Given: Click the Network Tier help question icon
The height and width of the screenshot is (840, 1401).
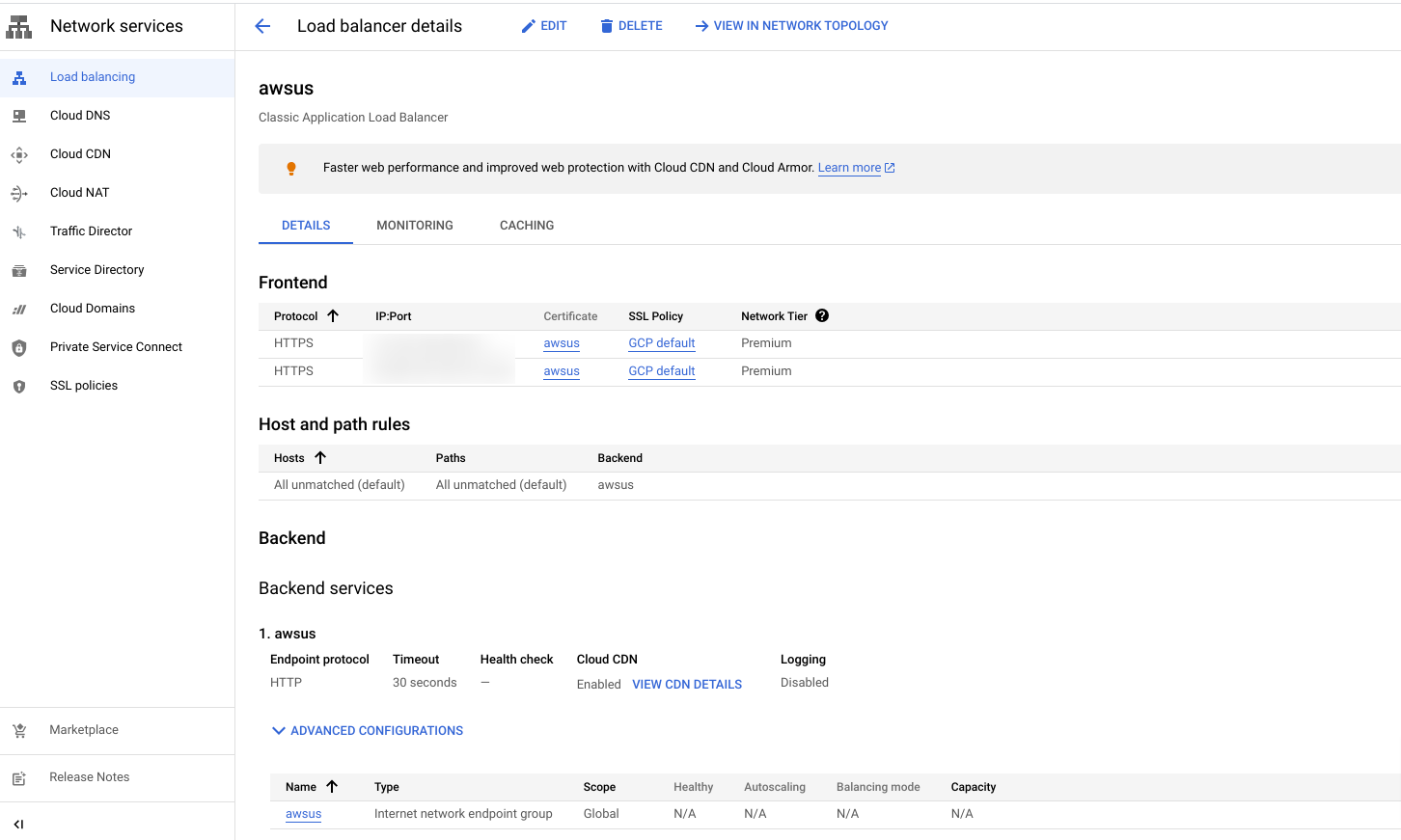Looking at the screenshot, I should 822,315.
